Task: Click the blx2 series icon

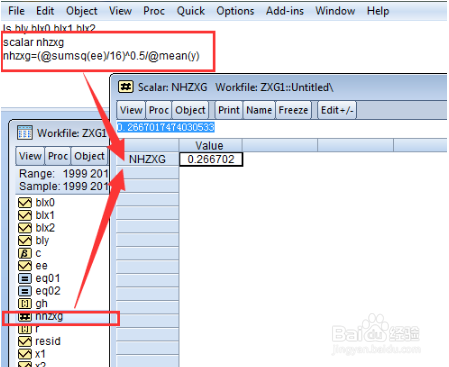Action: (x=25, y=228)
